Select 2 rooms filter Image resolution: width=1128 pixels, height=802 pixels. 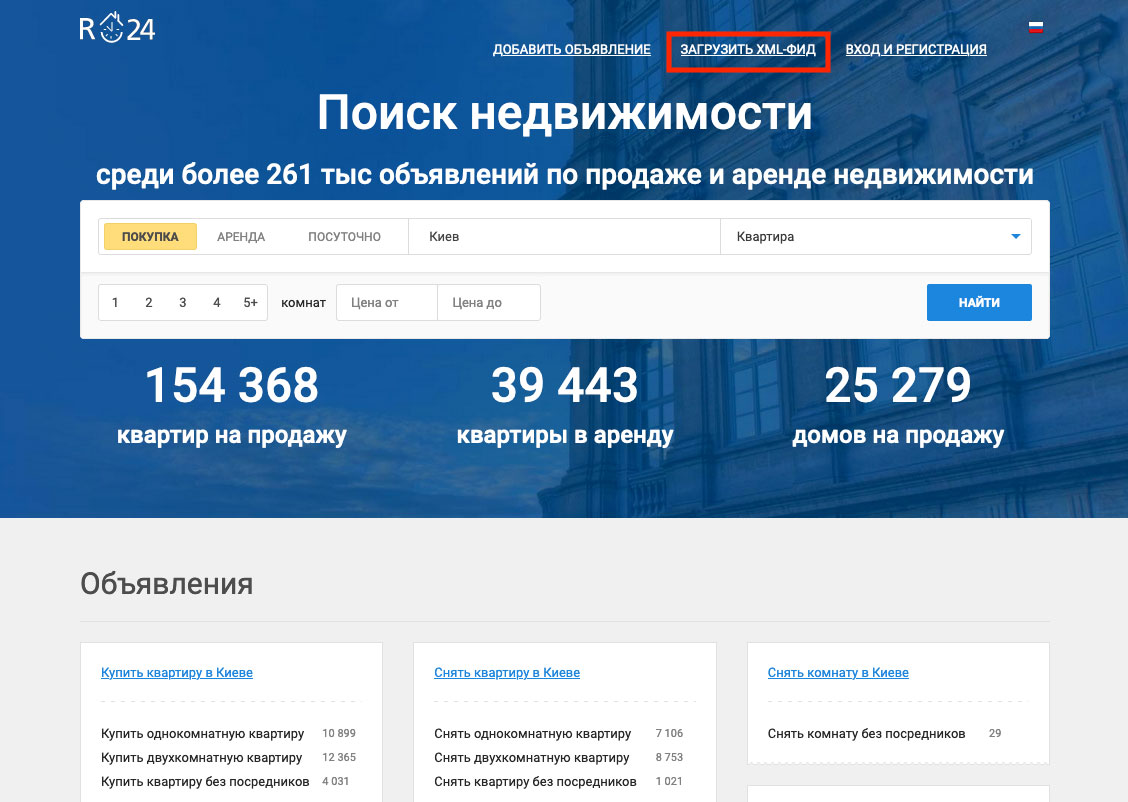pyautogui.click(x=149, y=303)
